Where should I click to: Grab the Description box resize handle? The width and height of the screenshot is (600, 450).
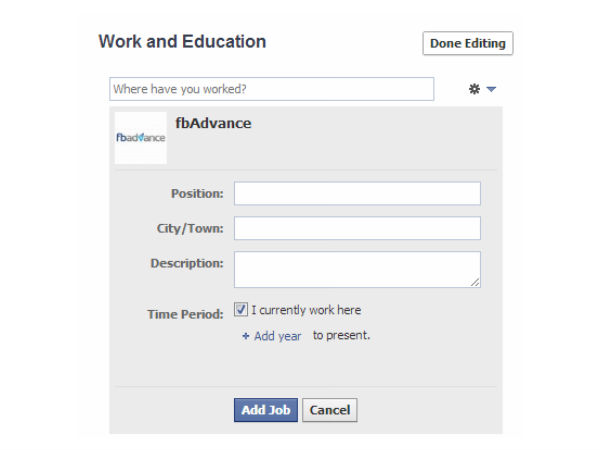click(x=475, y=283)
